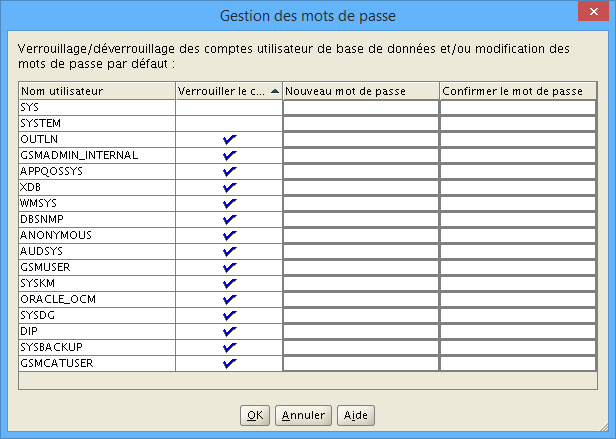
Task: Click the Annuler button
Action: coord(303,415)
